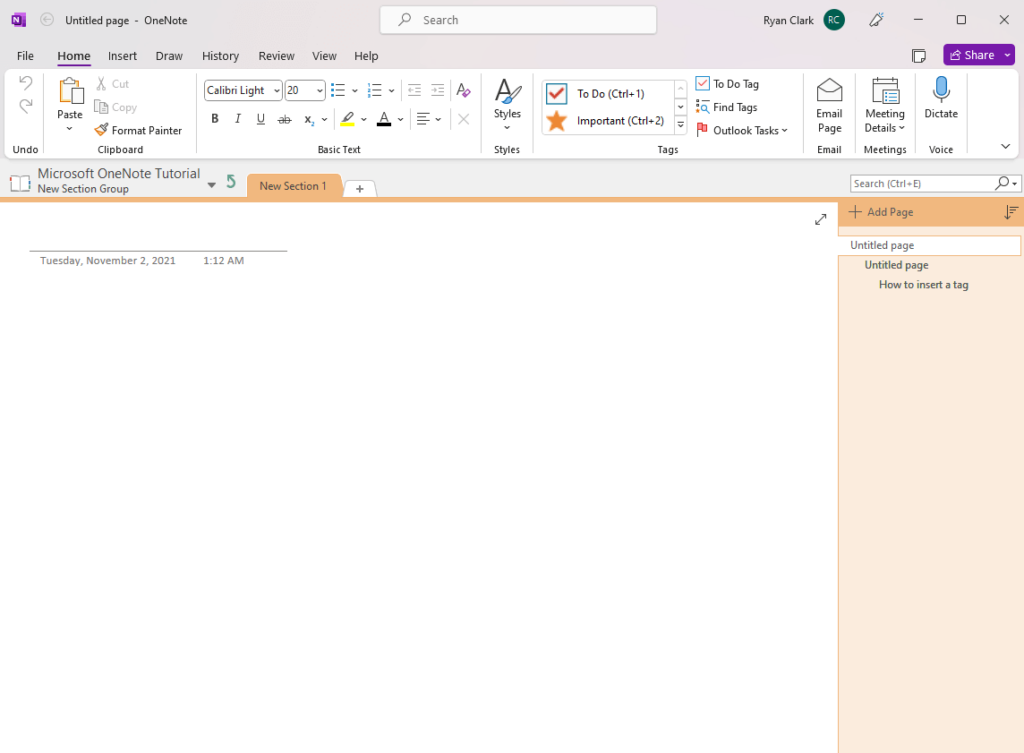Click the Email Page envelope icon
Image resolution: width=1024 pixels, height=753 pixels.
(x=829, y=90)
